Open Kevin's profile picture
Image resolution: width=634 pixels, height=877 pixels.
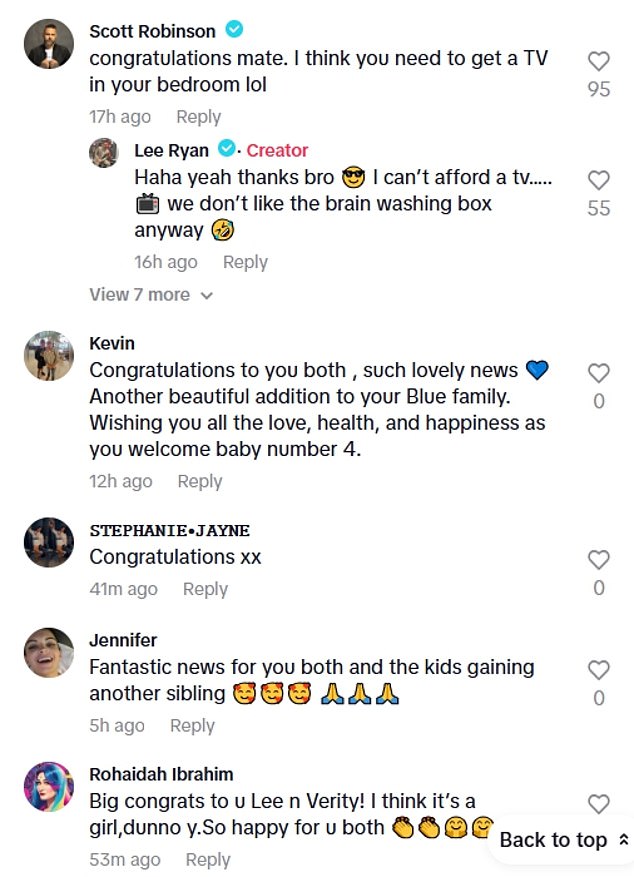[x=48, y=356]
